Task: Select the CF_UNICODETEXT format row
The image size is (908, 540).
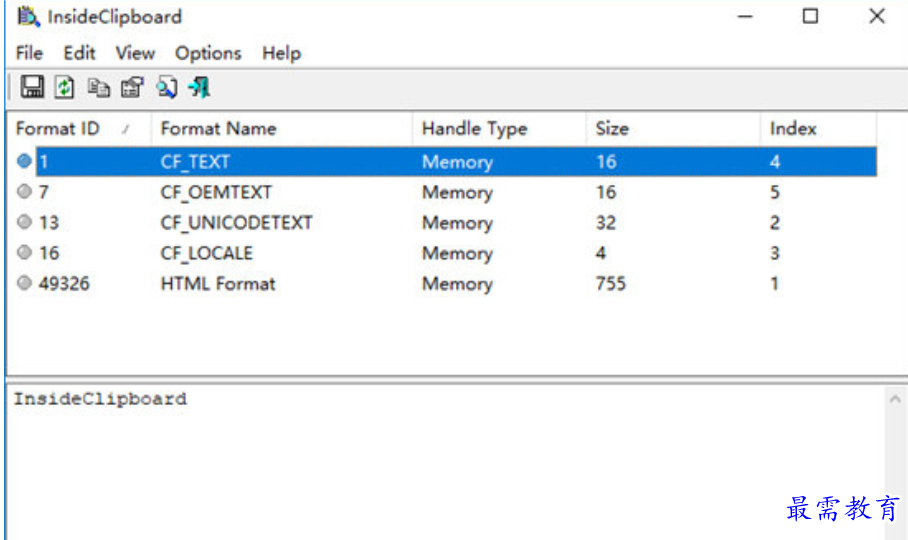Action: [x=446, y=222]
